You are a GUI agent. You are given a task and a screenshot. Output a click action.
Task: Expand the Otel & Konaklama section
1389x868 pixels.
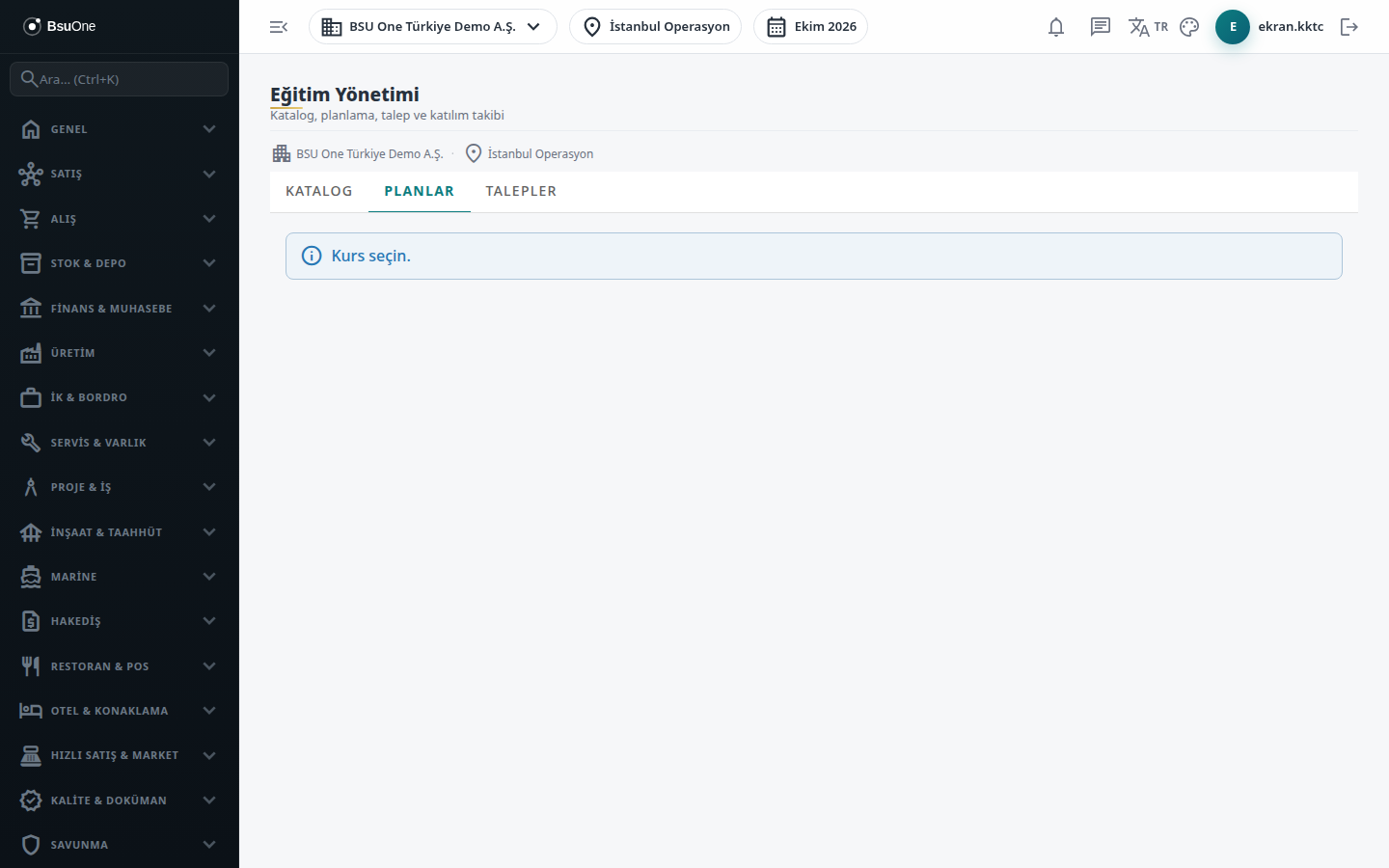click(x=120, y=711)
